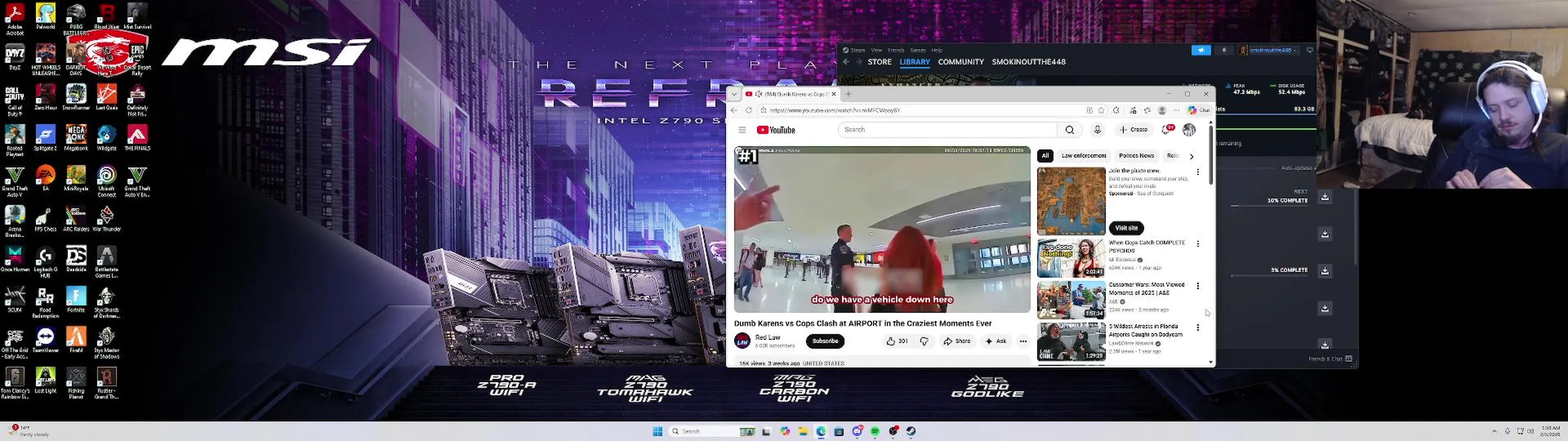Open options for Customer Wars video
This screenshot has height=441, width=1568.
[x=1198, y=286]
